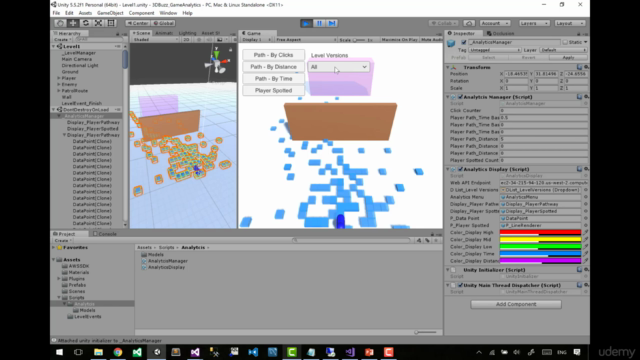Screen dimensions: 640x360
Task: Switch to the Occlusion tab
Action: [x=500, y=33]
